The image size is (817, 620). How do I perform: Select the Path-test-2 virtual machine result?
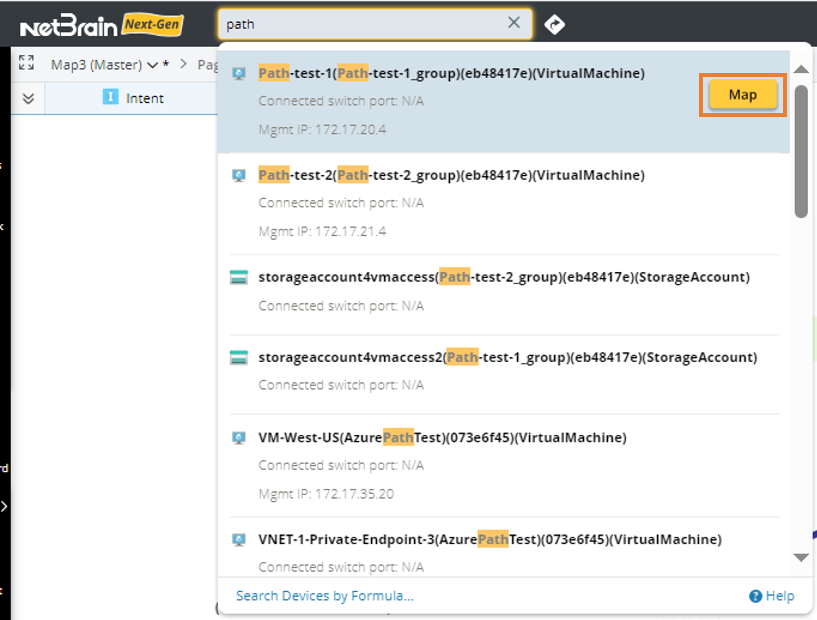[451, 176]
